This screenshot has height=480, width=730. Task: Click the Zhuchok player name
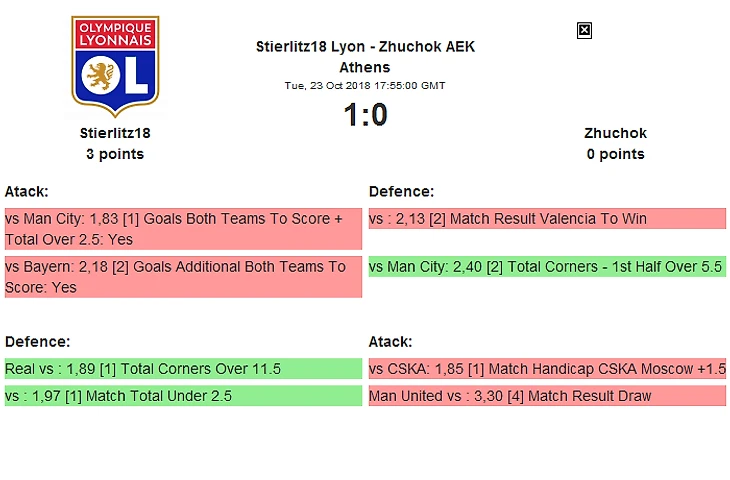coord(615,133)
